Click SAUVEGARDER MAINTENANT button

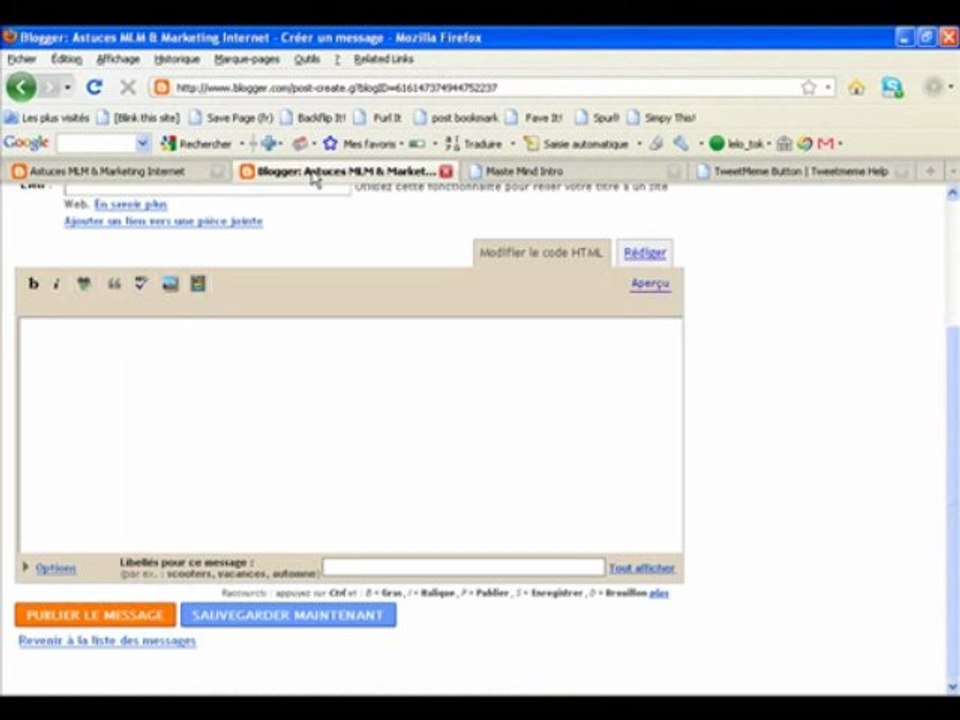[x=288, y=615]
